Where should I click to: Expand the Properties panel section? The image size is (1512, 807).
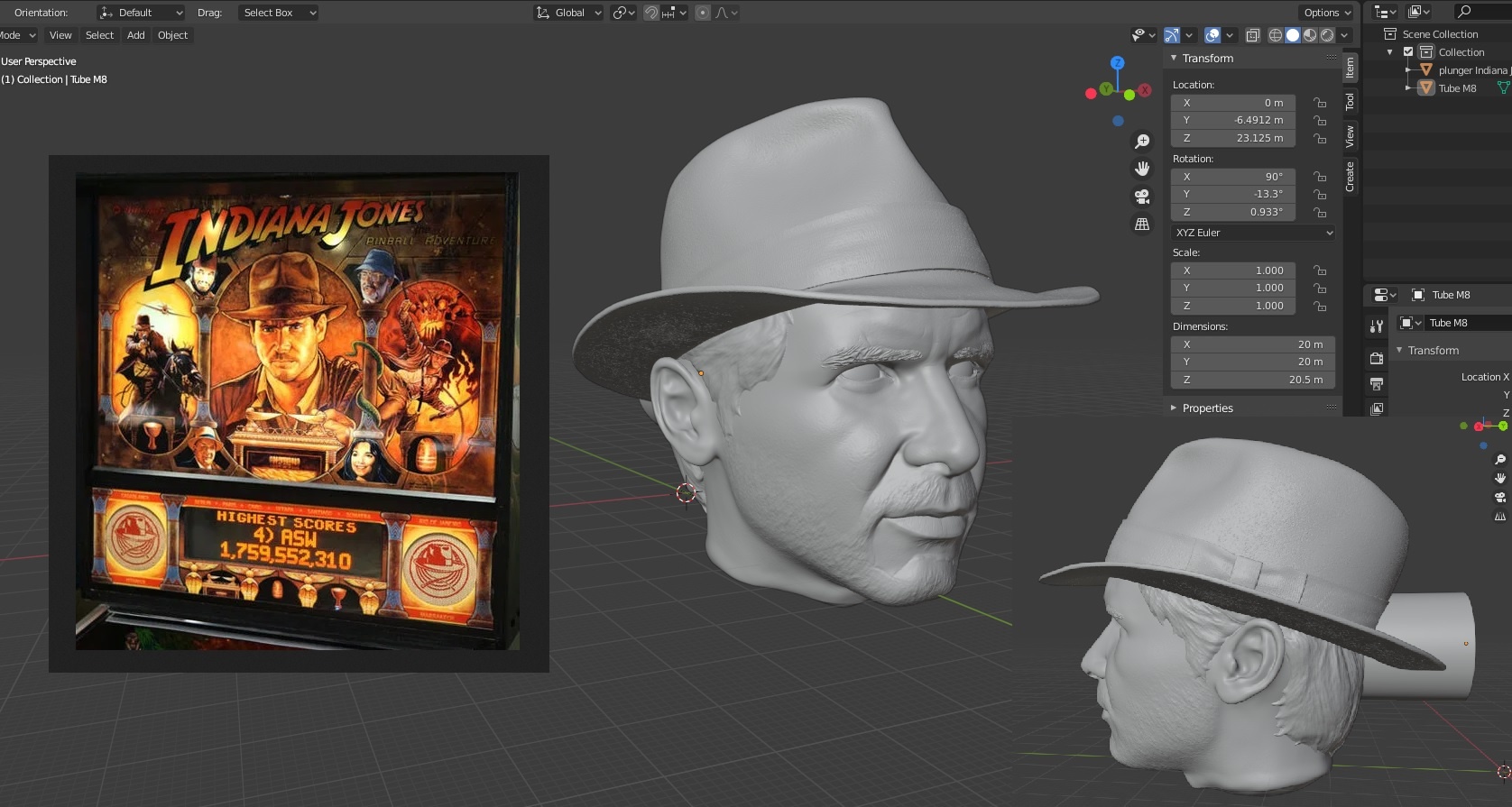coord(1207,408)
